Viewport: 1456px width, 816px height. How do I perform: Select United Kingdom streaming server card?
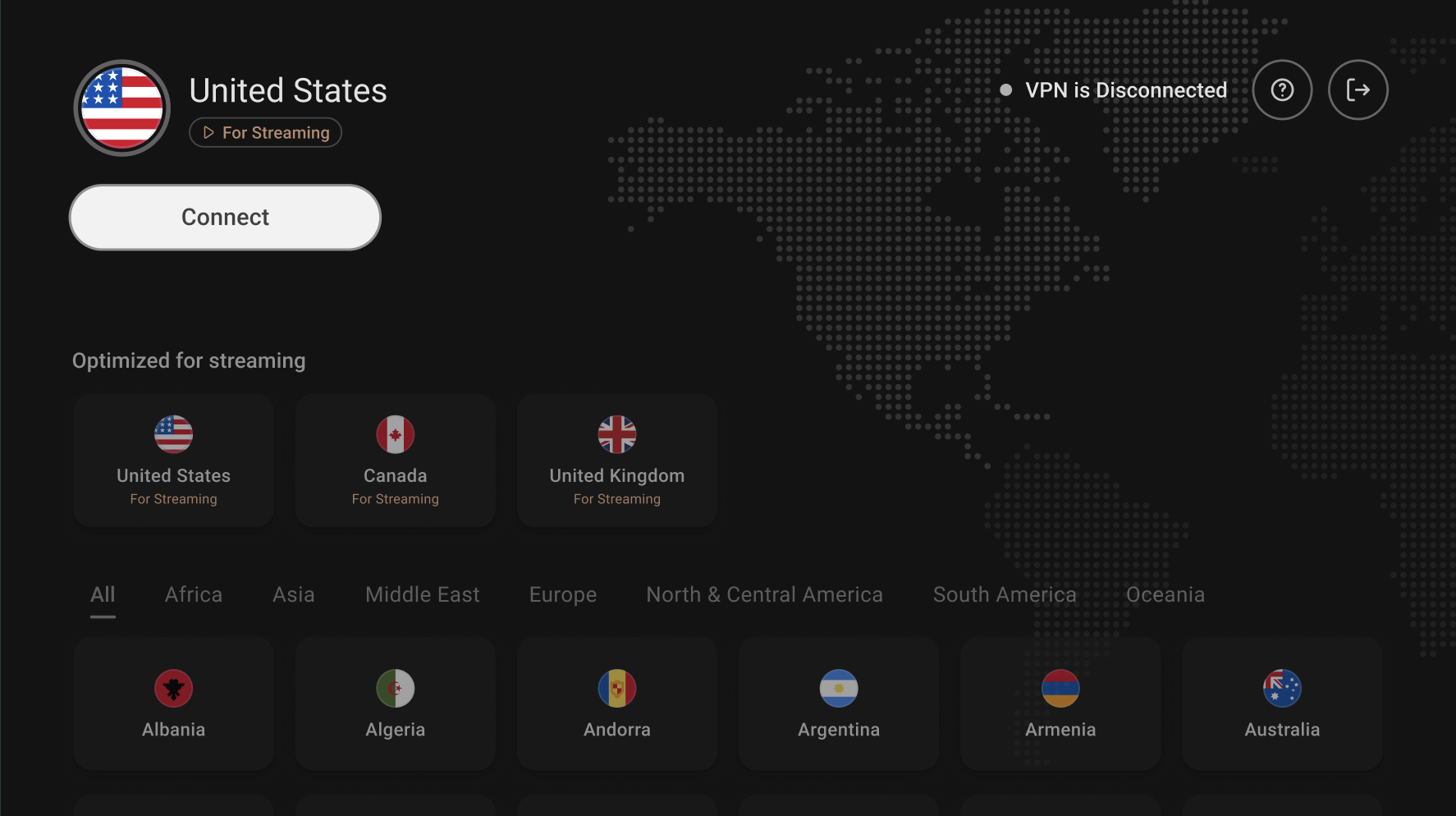[617, 461]
